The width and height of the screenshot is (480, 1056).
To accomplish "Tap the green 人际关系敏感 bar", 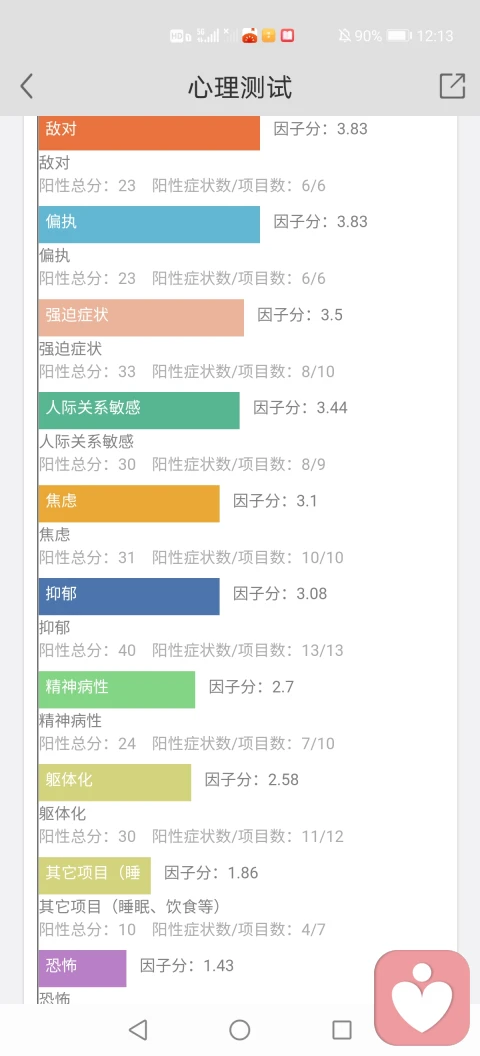I will tap(139, 410).
